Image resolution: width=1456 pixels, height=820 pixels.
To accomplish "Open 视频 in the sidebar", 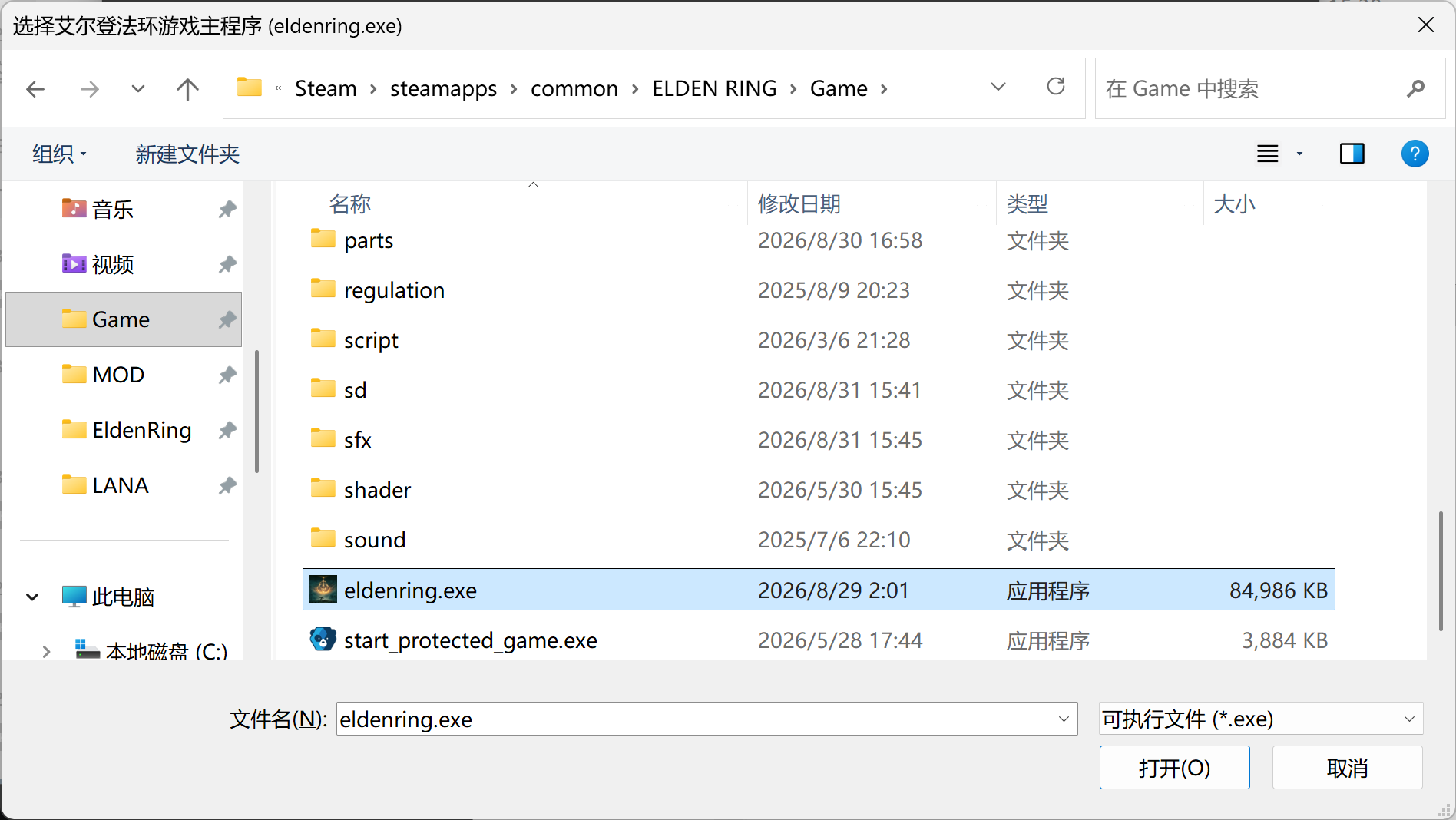I will [x=124, y=264].
